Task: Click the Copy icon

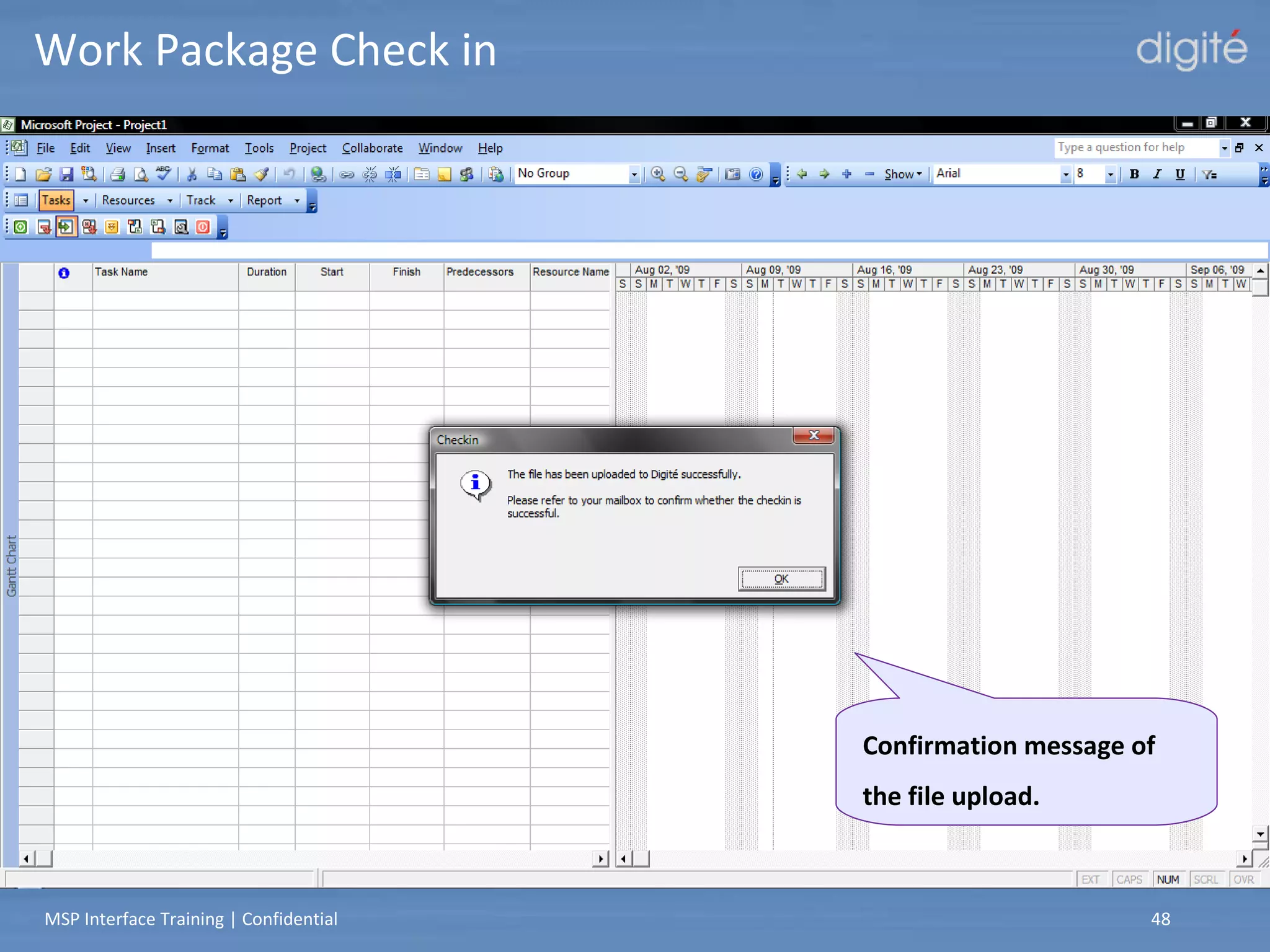Action: pyautogui.click(x=215, y=174)
